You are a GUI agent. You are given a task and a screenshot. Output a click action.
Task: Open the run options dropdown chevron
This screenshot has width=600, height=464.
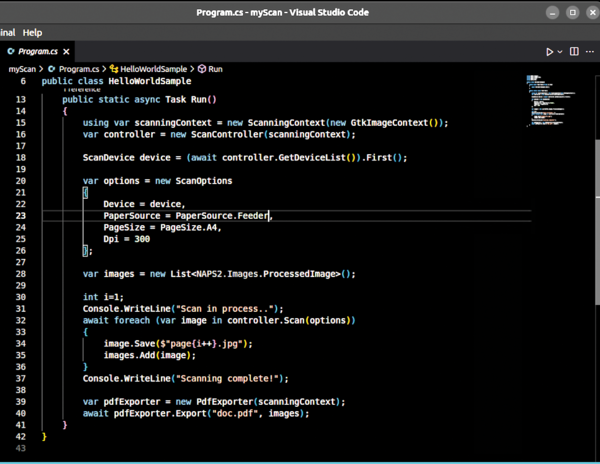(560, 51)
